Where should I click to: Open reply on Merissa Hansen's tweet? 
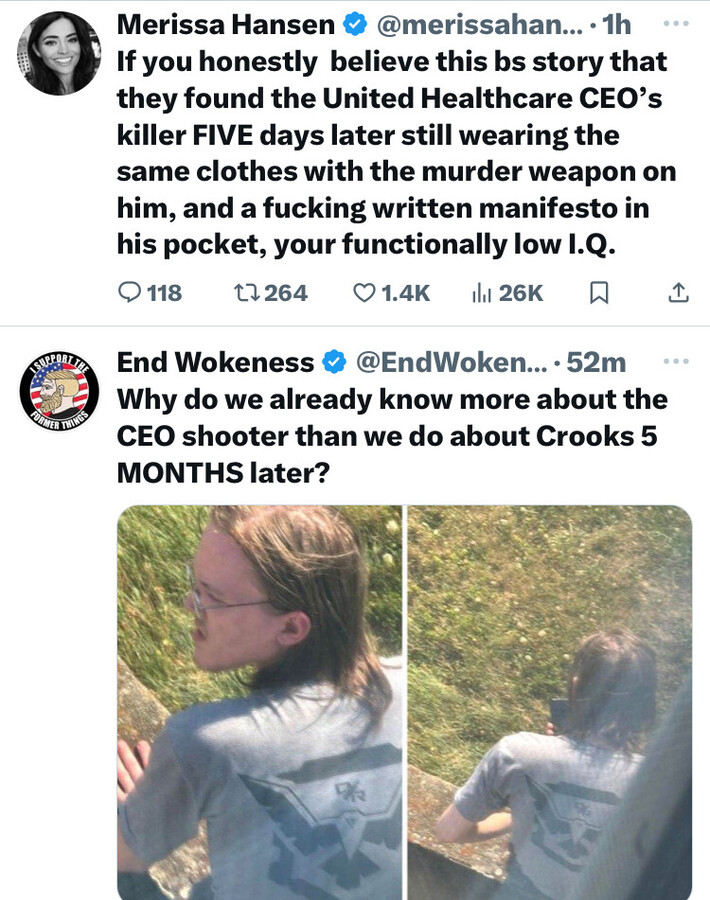(x=150, y=293)
